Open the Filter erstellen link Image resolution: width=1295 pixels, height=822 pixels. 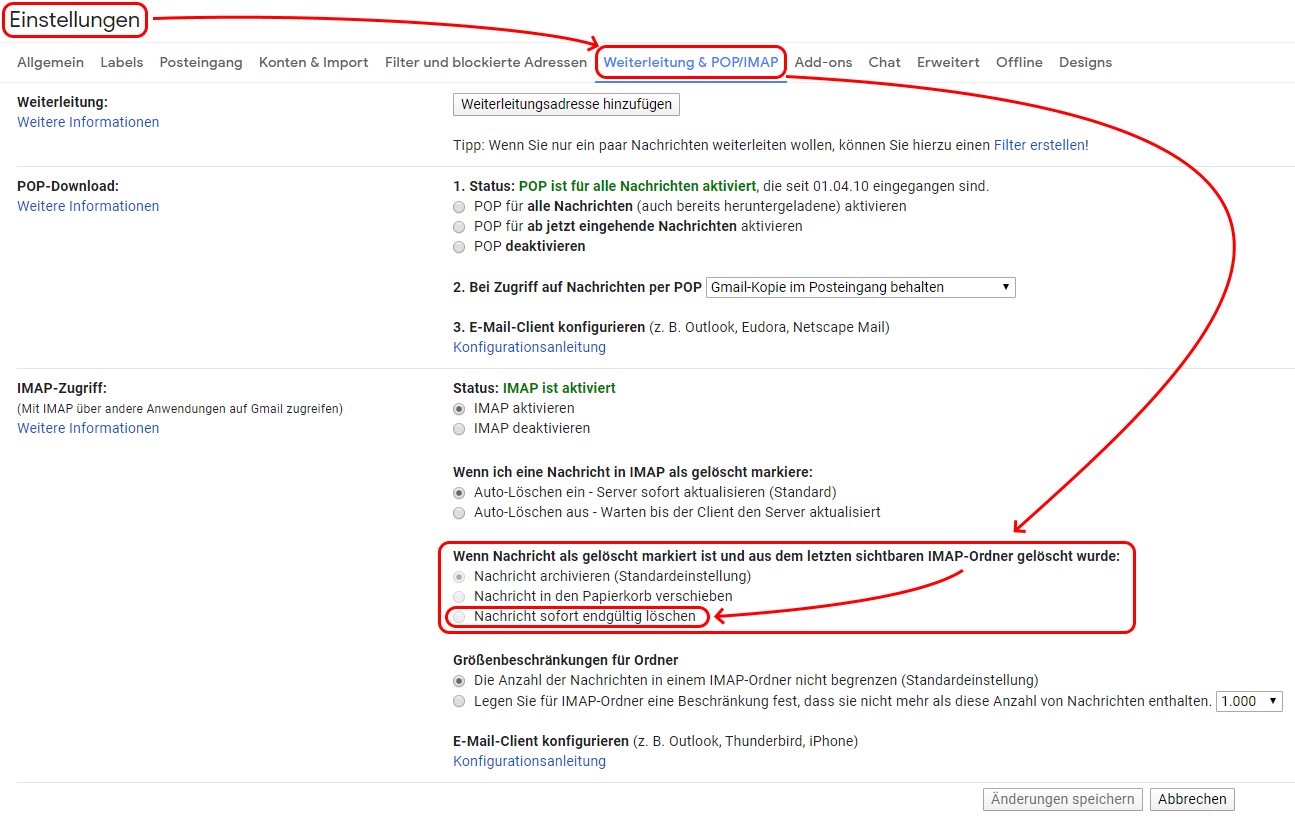point(1039,145)
